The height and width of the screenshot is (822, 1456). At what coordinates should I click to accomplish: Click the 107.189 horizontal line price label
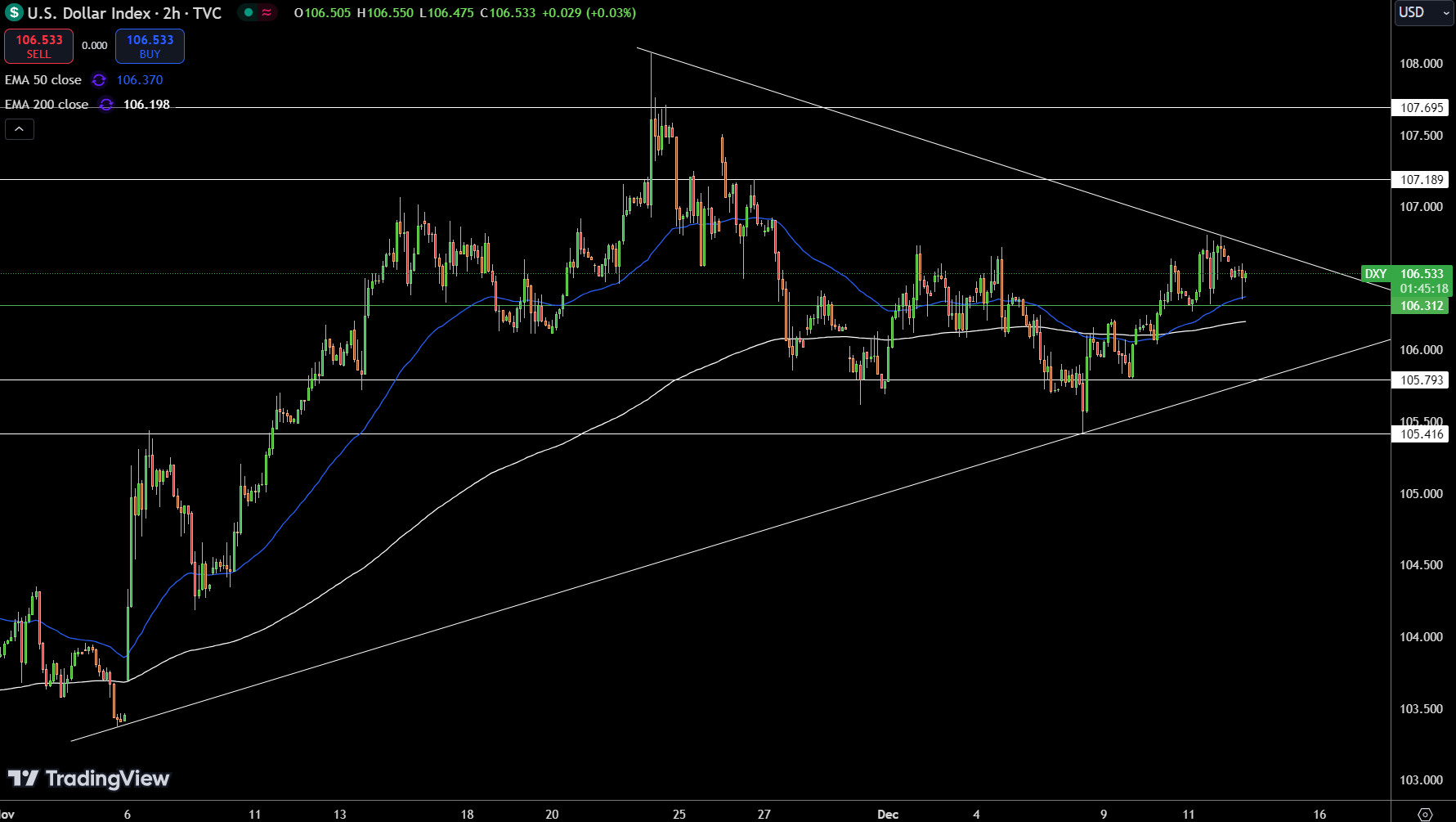coord(1421,180)
